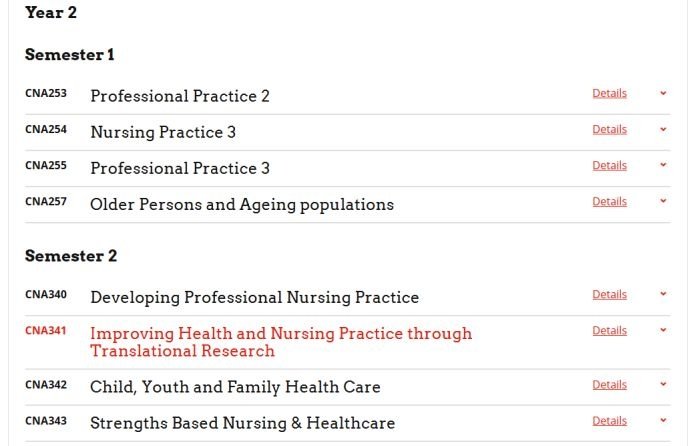
Task: Open Details link for Developing Professional Nursing Practice
Action: coord(609,294)
